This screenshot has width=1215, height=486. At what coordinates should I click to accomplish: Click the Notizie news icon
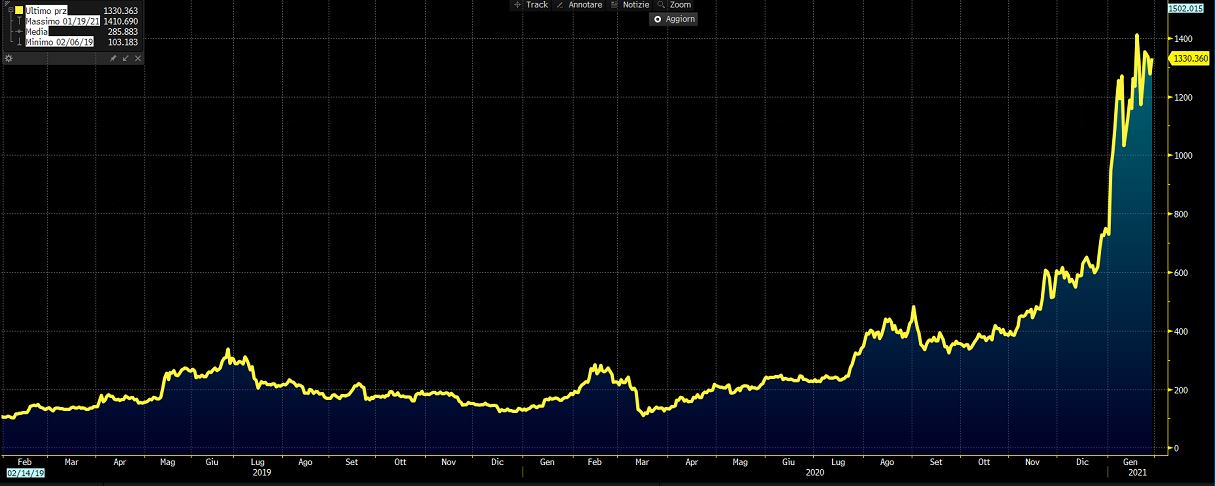pyautogui.click(x=615, y=5)
